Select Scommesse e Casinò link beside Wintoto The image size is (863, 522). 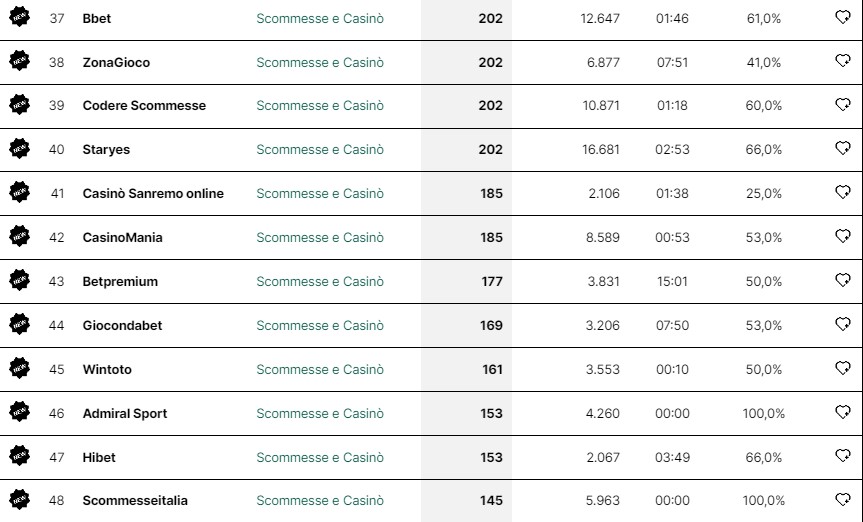point(320,369)
